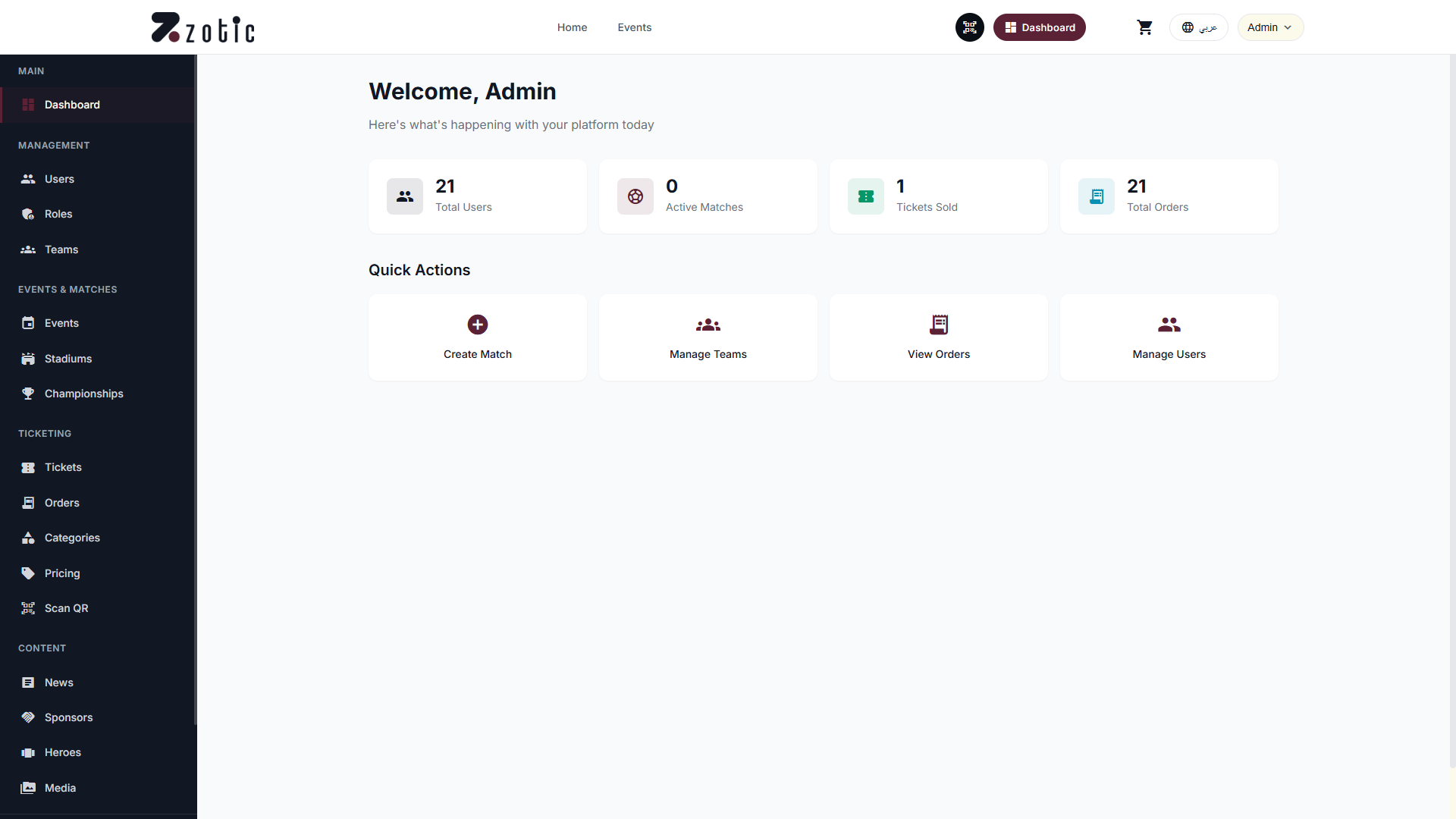This screenshot has width=1456, height=819.
Task: Click the globe language icon
Action: pyautogui.click(x=1188, y=27)
